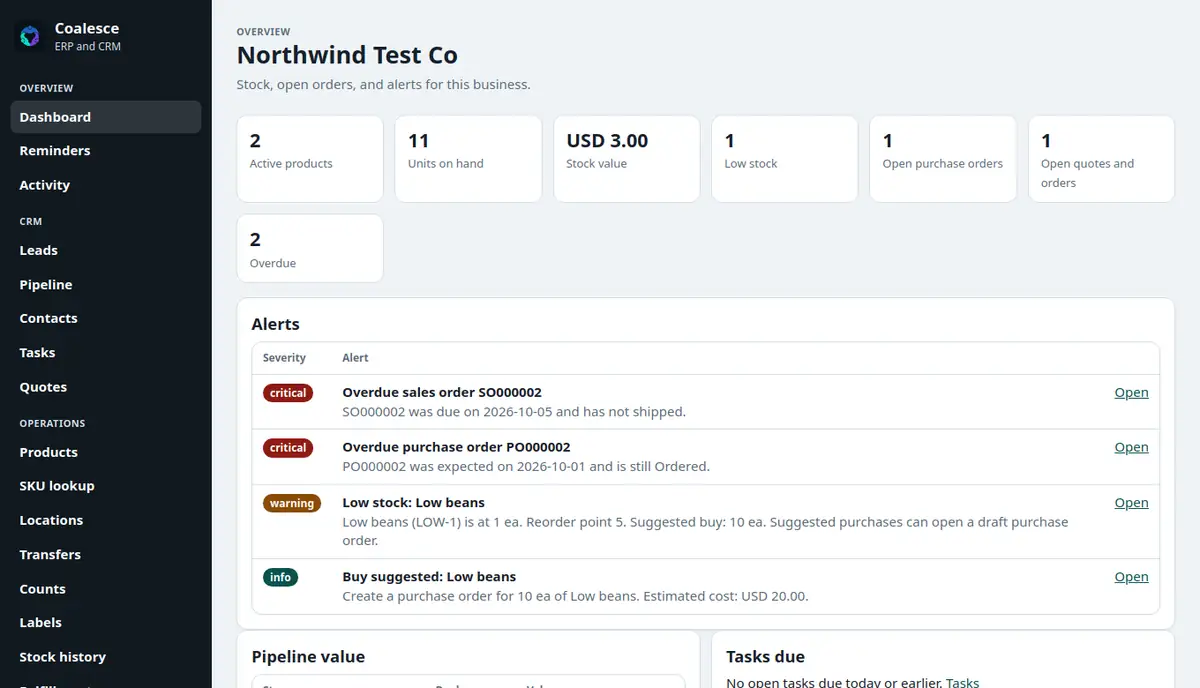Image resolution: width=1200 pixels, height=688 pixels.
Task: Open Leads under CRM
Action: click(106, 251)
